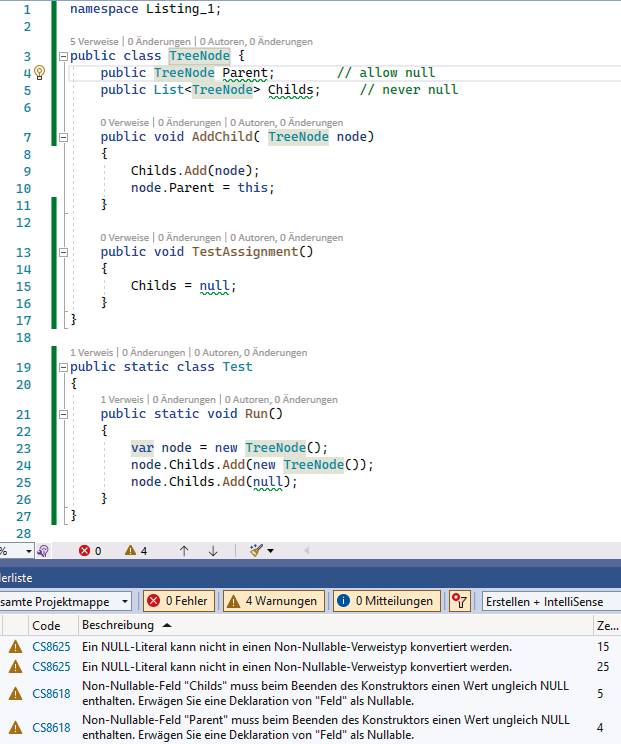
Task: Click the code cleanup broom icon
Action: [x=256, y=551]
